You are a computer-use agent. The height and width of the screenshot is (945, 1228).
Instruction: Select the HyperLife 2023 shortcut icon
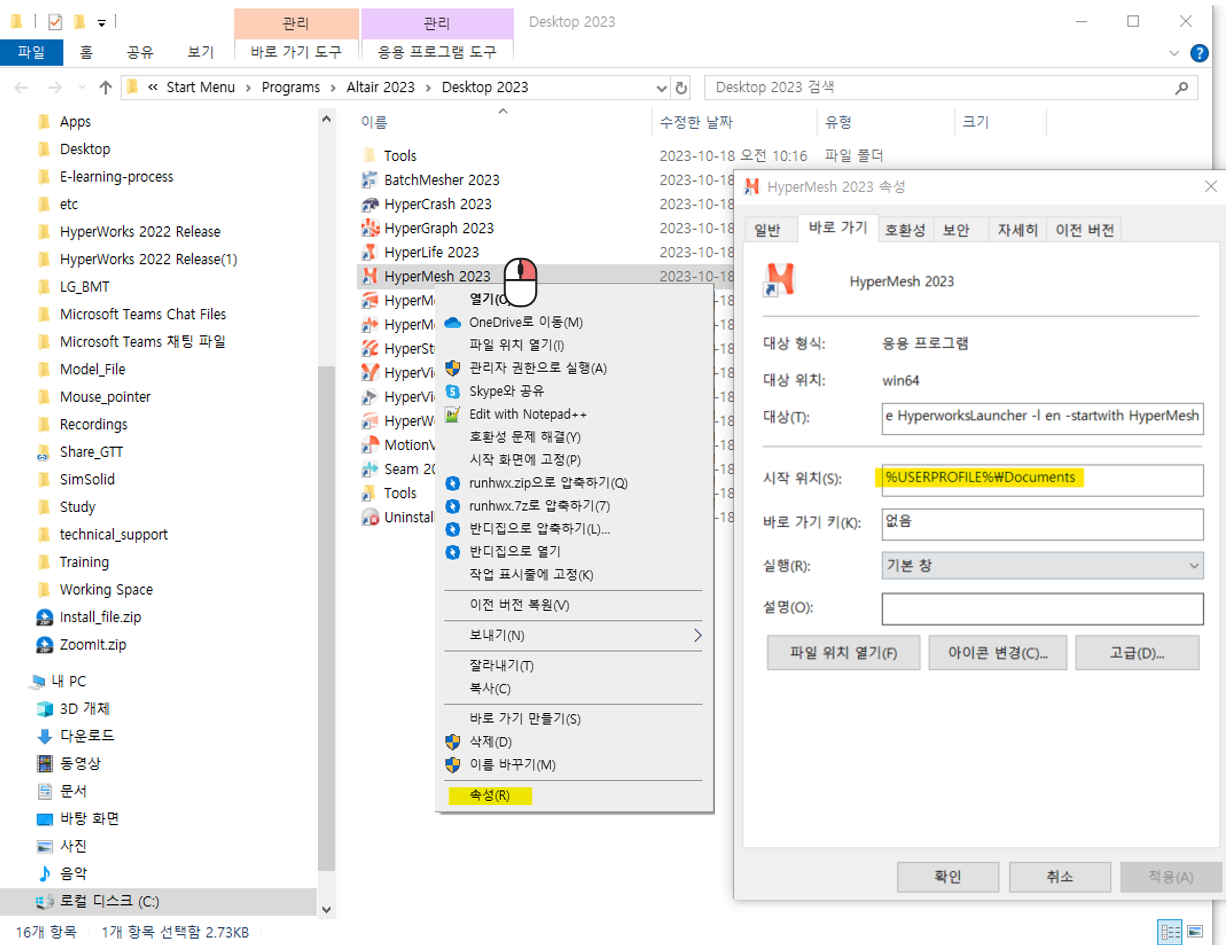(x=369, y=252)
